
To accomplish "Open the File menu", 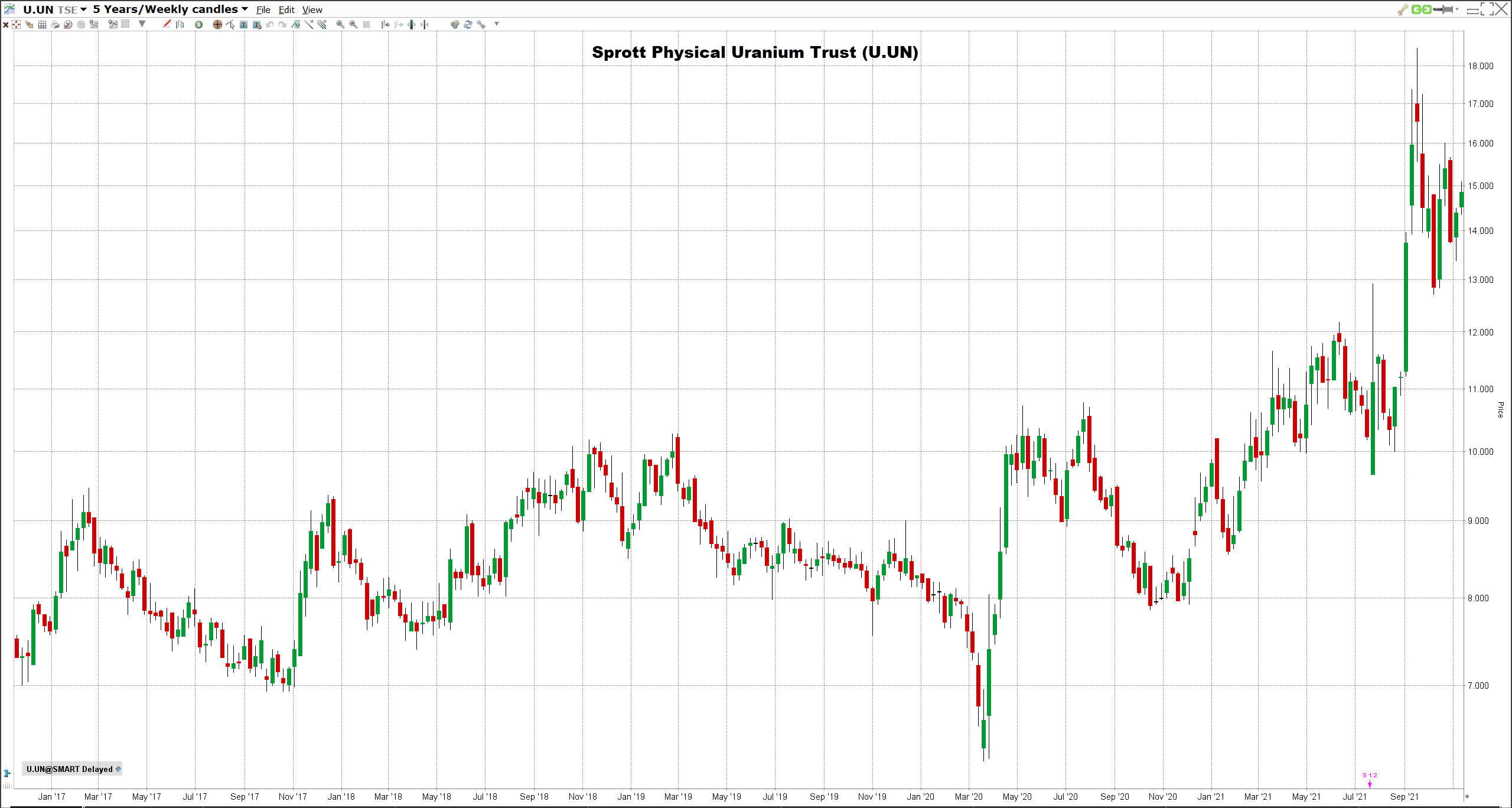I will [263, 10].
